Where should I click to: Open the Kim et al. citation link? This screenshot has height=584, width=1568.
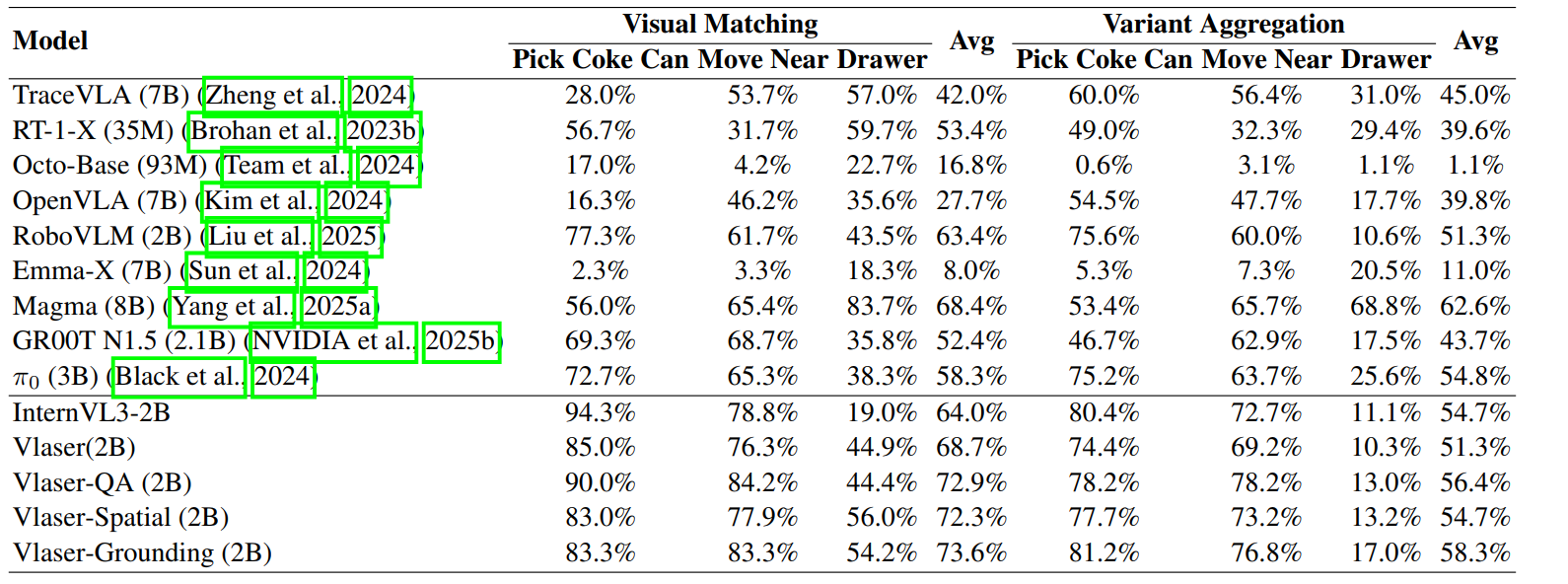(260, 201)
